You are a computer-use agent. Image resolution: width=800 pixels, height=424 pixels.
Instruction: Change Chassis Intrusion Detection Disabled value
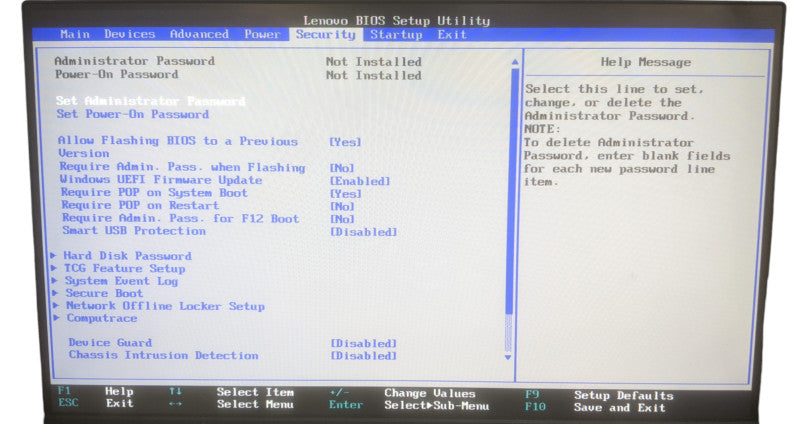363,356
